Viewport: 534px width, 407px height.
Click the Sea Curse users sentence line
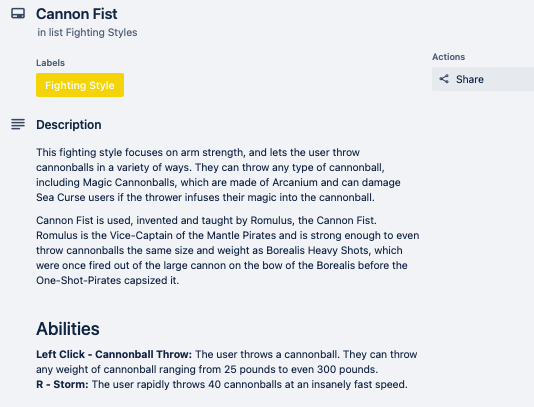pos(205,197)
